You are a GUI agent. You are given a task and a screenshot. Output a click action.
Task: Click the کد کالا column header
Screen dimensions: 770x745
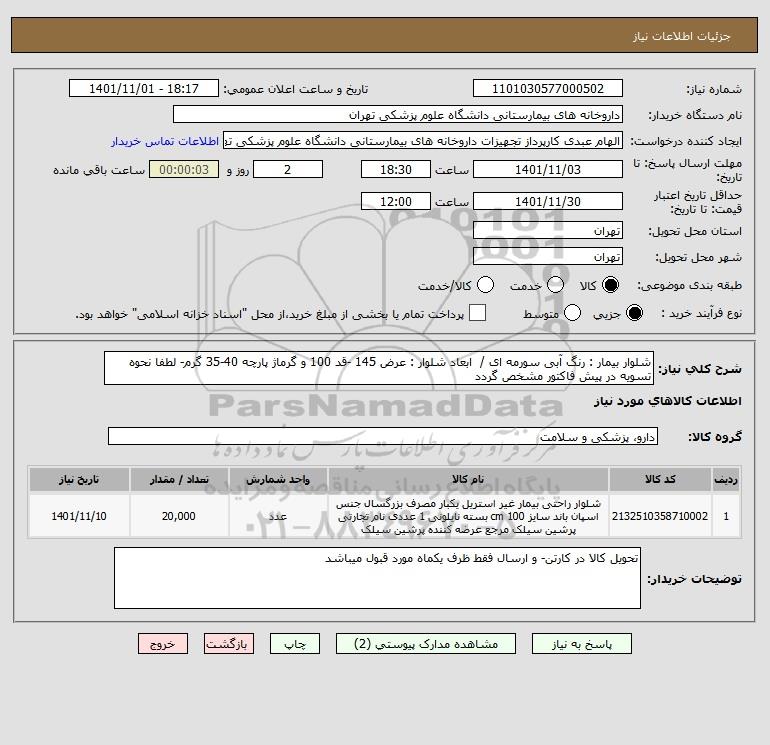[660, 479]
